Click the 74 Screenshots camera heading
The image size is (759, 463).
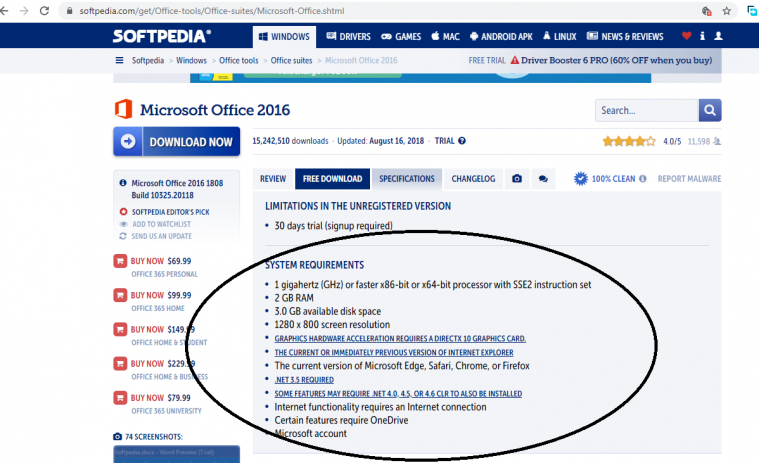(148, 437)
